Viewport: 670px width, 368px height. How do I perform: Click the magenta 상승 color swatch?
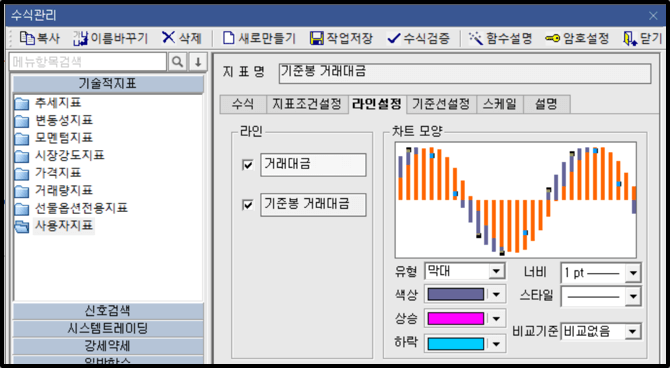click(456, 318)
